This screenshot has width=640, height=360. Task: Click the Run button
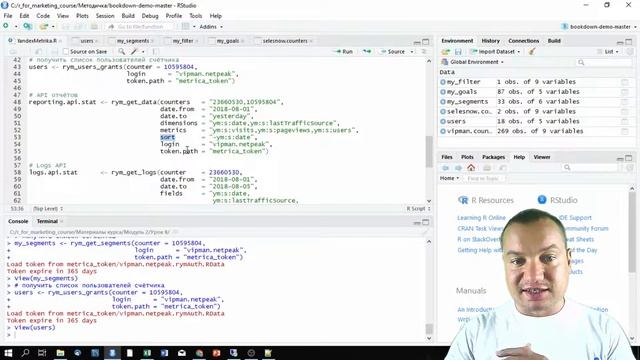(343, 51)
